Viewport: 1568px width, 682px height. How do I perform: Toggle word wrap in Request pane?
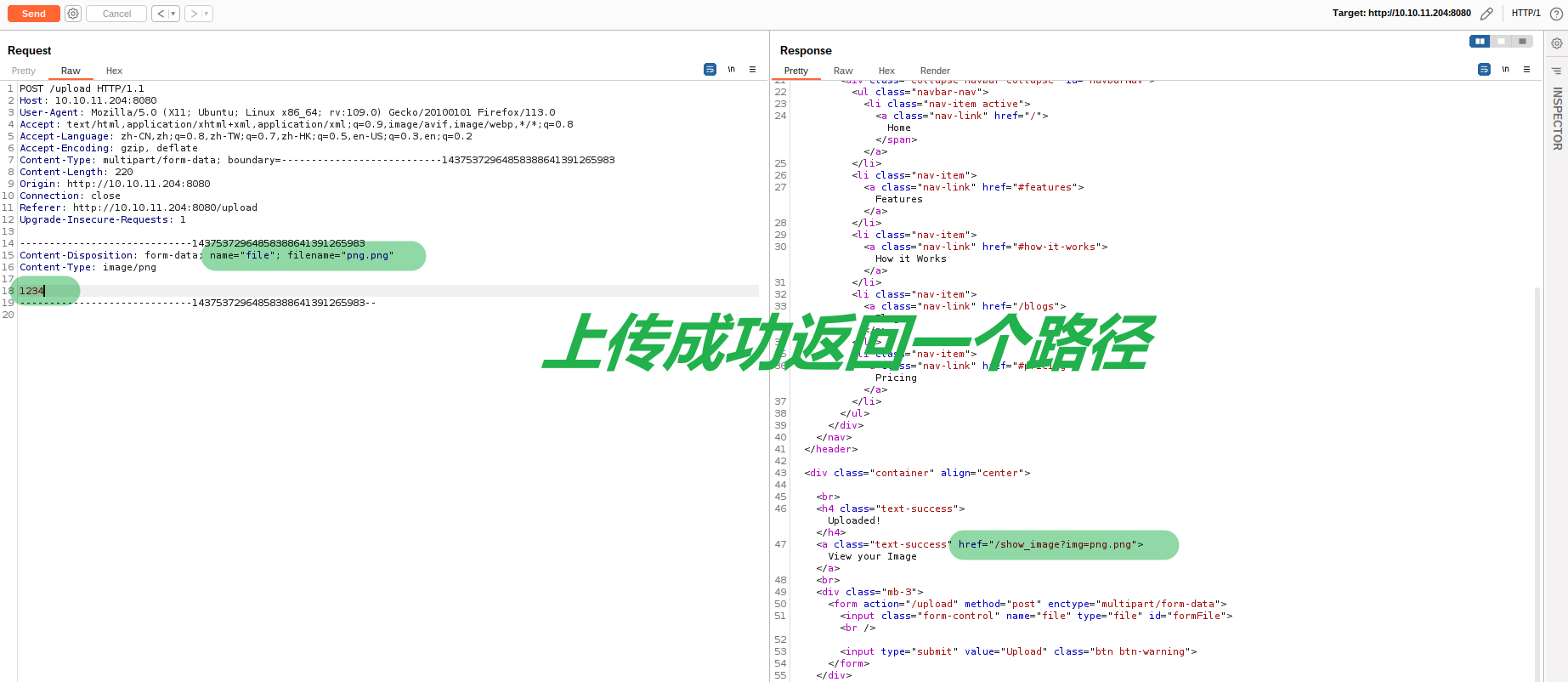point(710,70)
